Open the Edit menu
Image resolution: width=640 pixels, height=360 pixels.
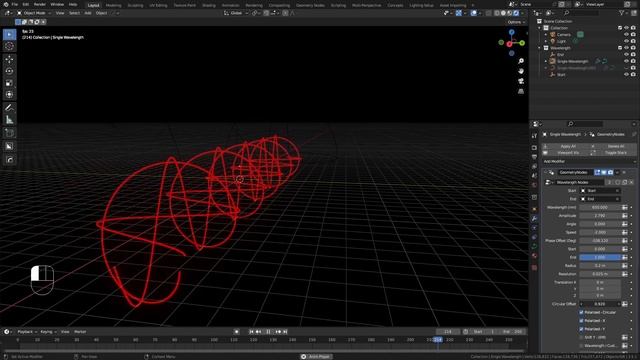point(26,4)
